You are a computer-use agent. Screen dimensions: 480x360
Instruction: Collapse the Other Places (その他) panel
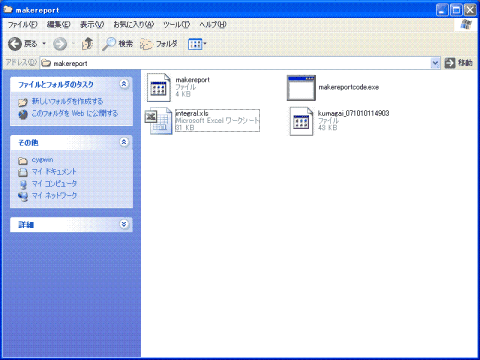(x=124, y=142)
